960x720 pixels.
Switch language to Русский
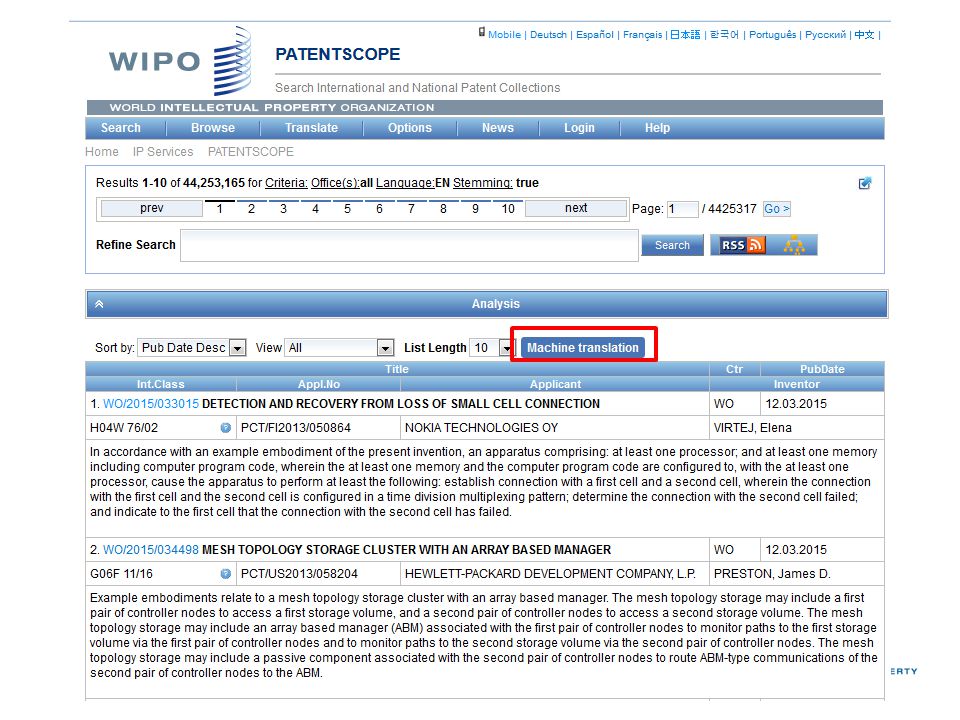825,35
